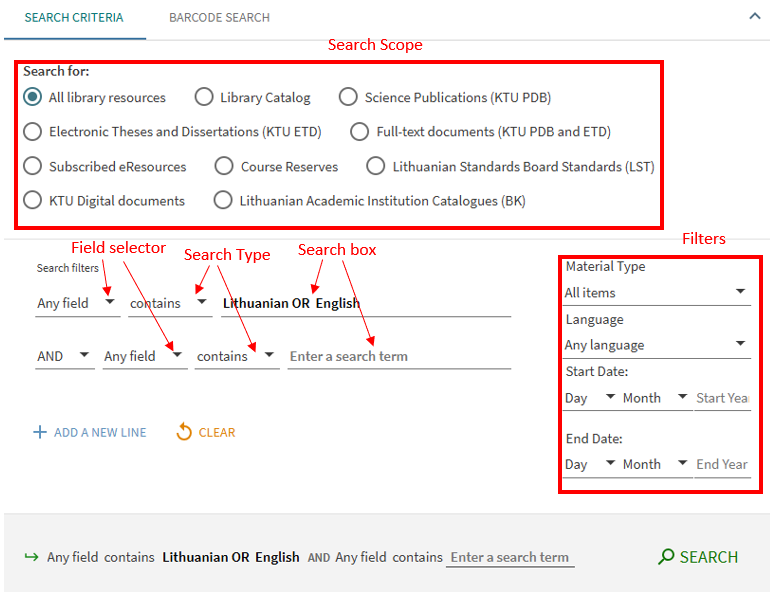Click the magnifier Search icon
The width and height of the screenshot is (770, 592).
pos(666,557)
